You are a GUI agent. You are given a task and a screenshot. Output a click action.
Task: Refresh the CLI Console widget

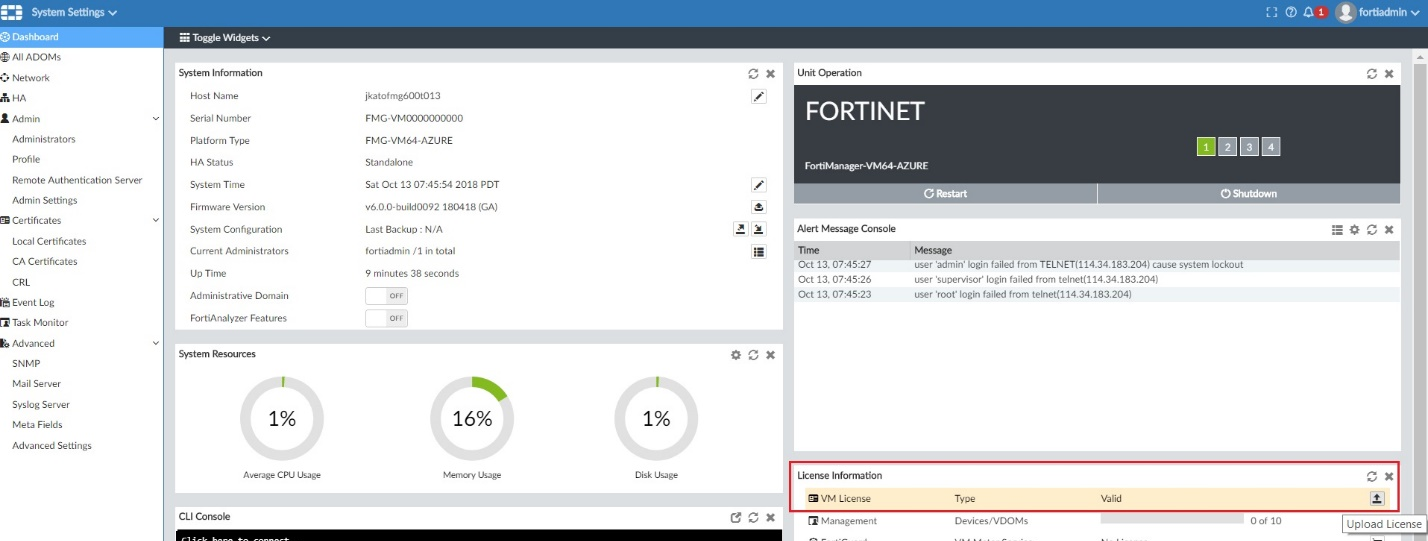(x=753, y=517)
